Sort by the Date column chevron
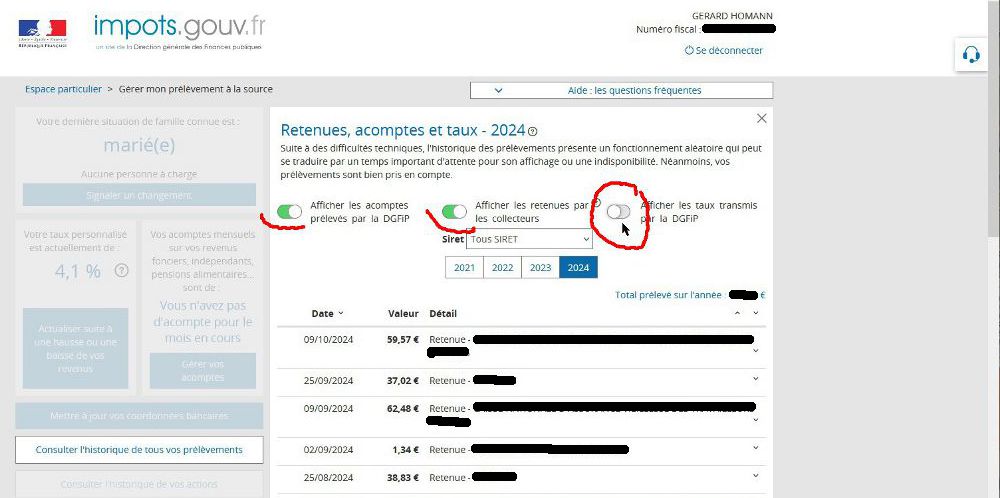1000x498 pixels. [341, 313]
